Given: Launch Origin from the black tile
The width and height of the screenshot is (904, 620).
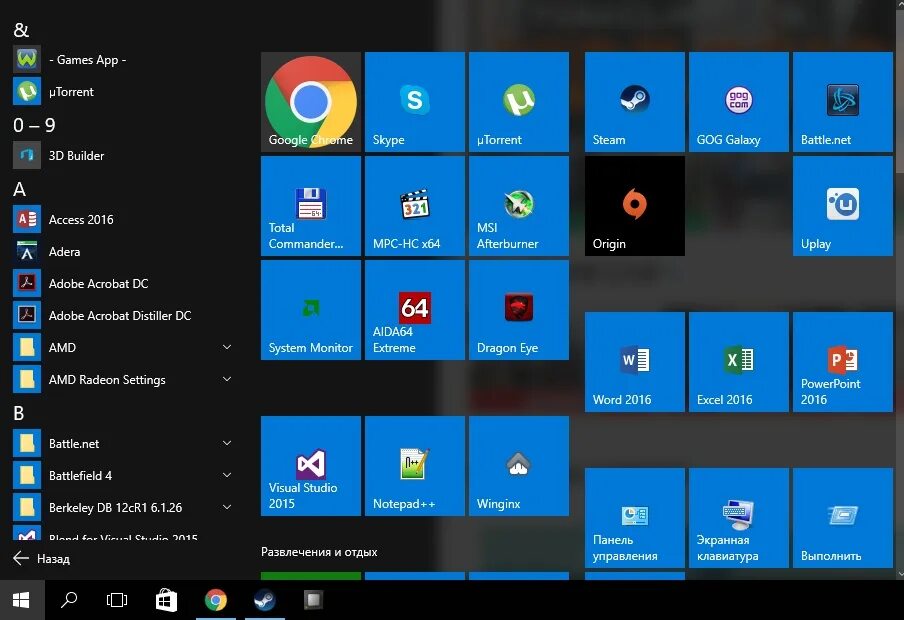Looking at the screenshot, I should click(635, 206).
